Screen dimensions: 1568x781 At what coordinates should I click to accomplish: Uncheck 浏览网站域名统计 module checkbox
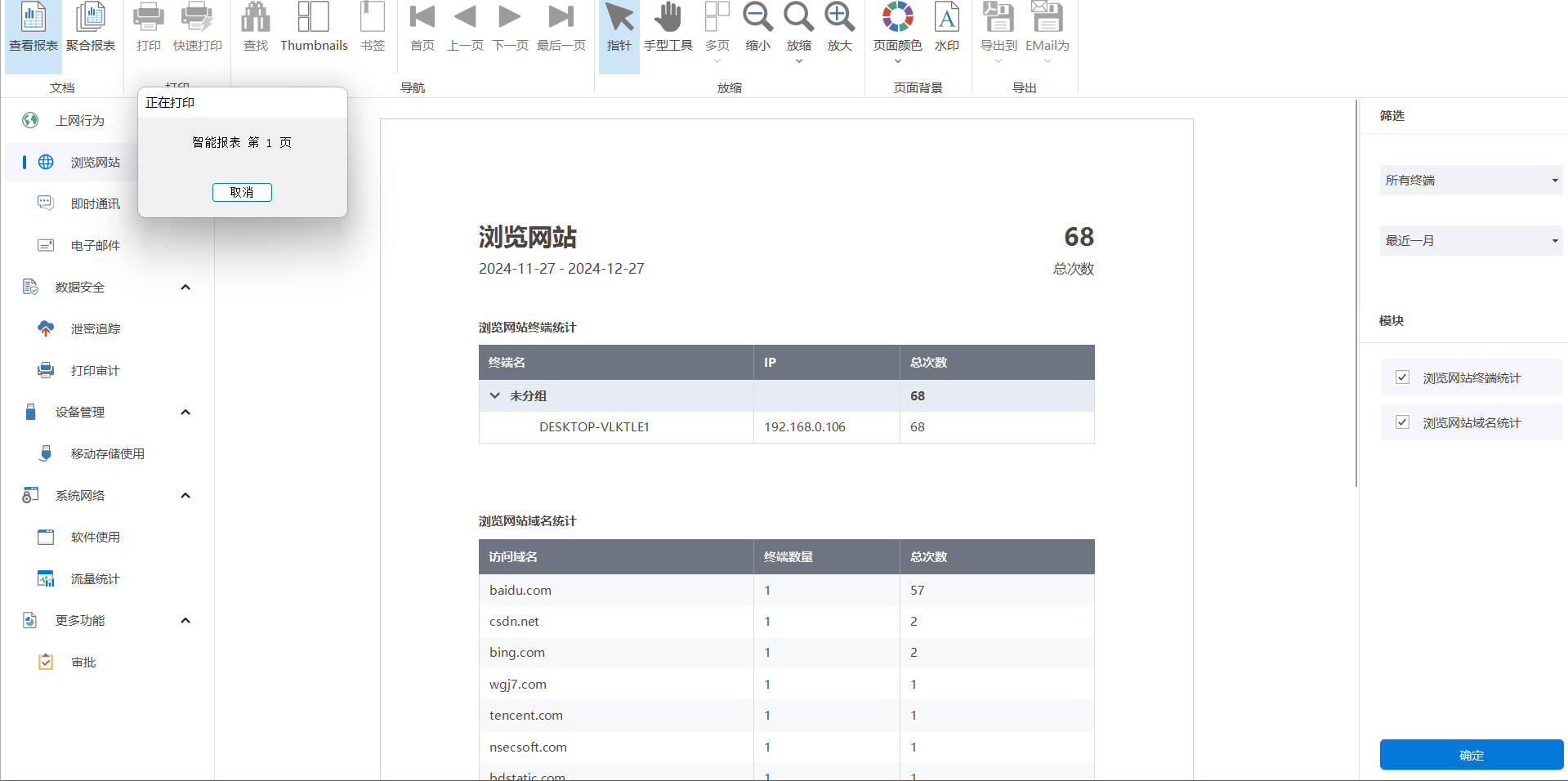[1402, 422]
